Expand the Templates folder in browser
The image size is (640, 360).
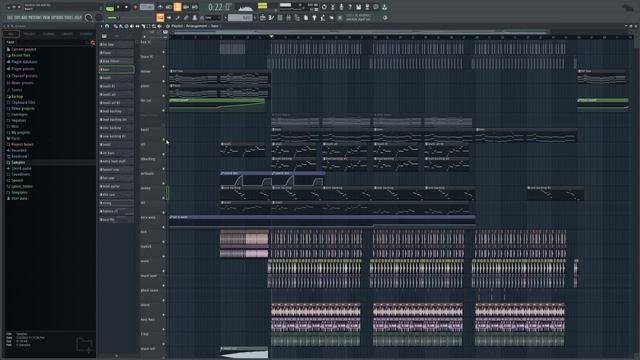(17, 192)
